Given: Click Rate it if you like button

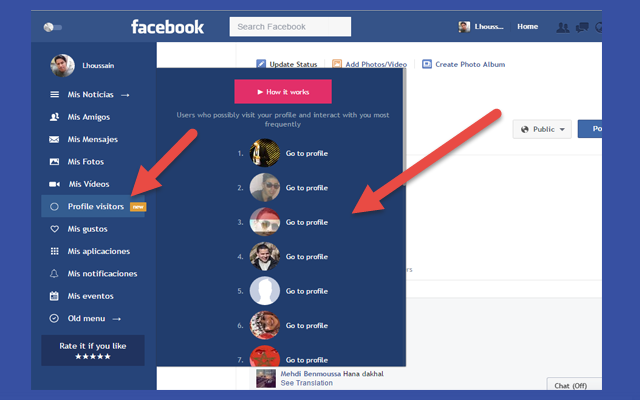Looking at the screenshot, I should (93, 351).
